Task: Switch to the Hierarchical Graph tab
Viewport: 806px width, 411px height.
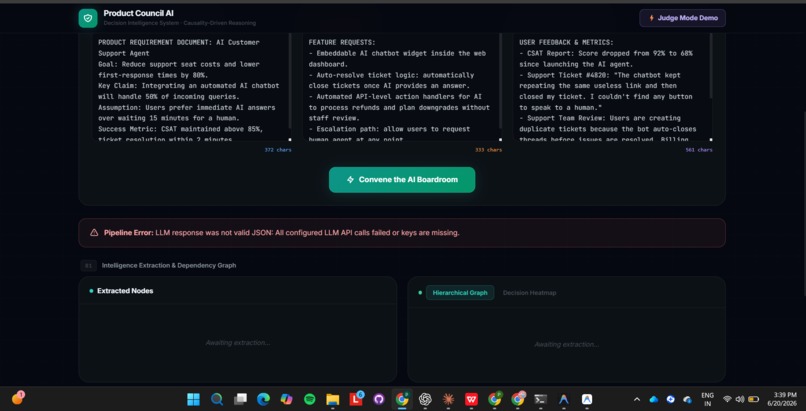Action: click(x=460, y=293)
